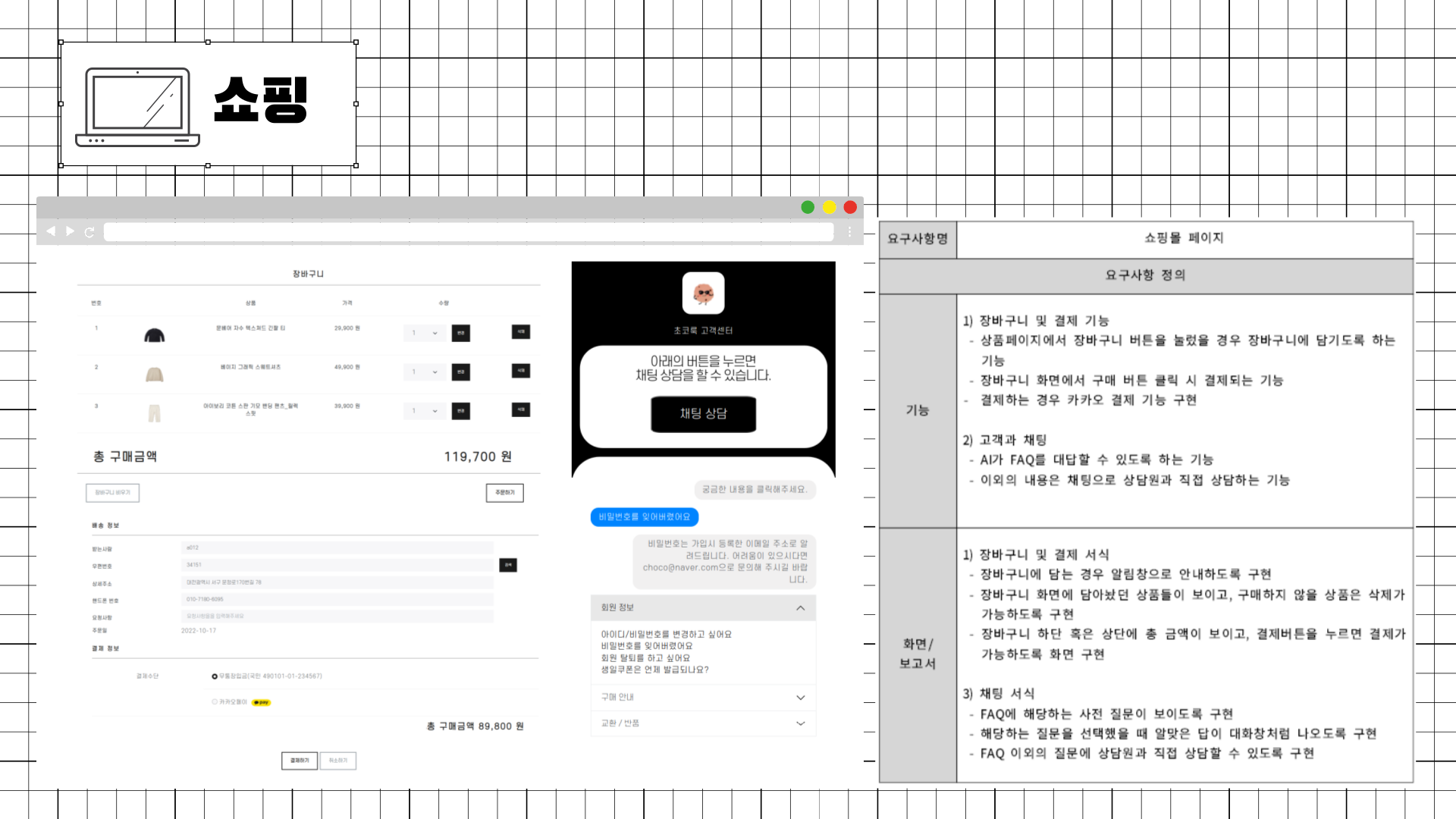Select 무통장입금 payment radio button
1456x819 pixels.
(x=215, y=676)
